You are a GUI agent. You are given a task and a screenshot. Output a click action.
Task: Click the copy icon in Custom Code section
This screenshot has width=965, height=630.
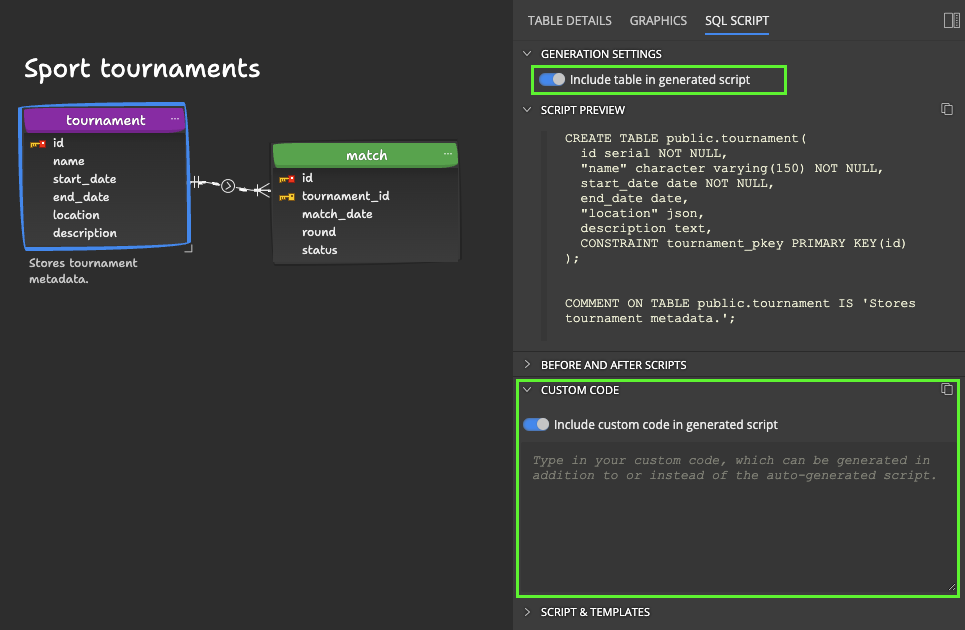(x=946, y=389)
